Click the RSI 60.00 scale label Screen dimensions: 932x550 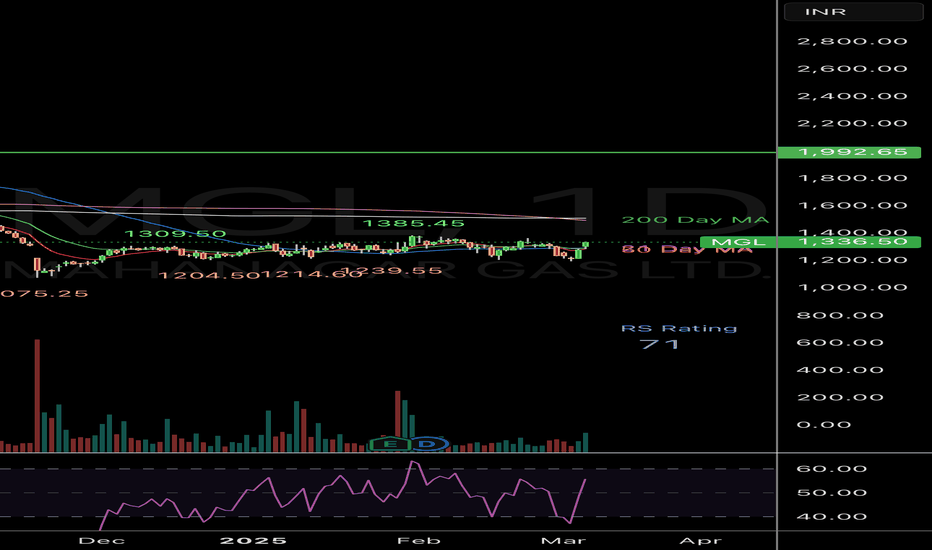tap(832, 469)
